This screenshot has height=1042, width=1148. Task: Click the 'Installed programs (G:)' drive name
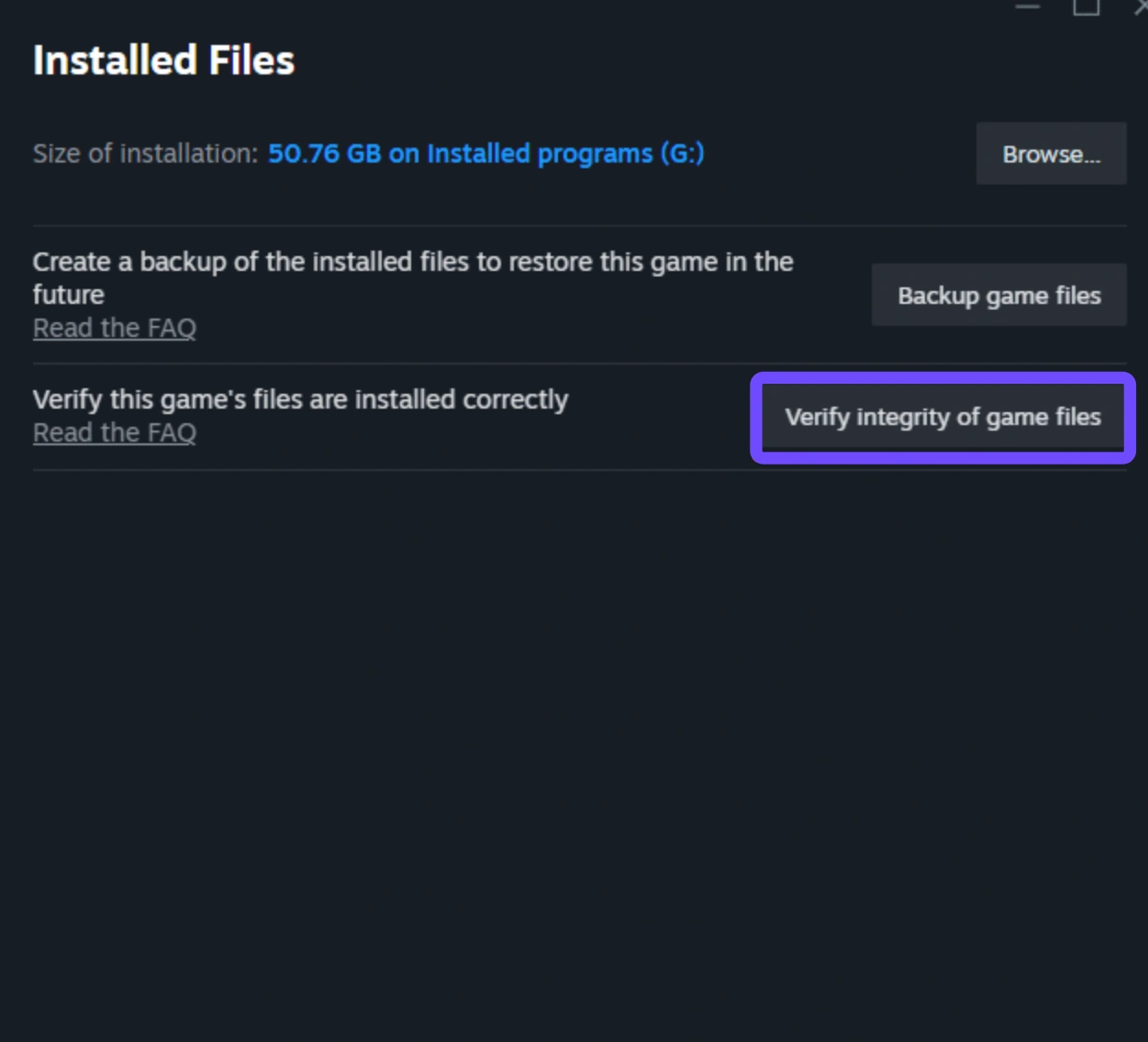click(x=565, y=153)
